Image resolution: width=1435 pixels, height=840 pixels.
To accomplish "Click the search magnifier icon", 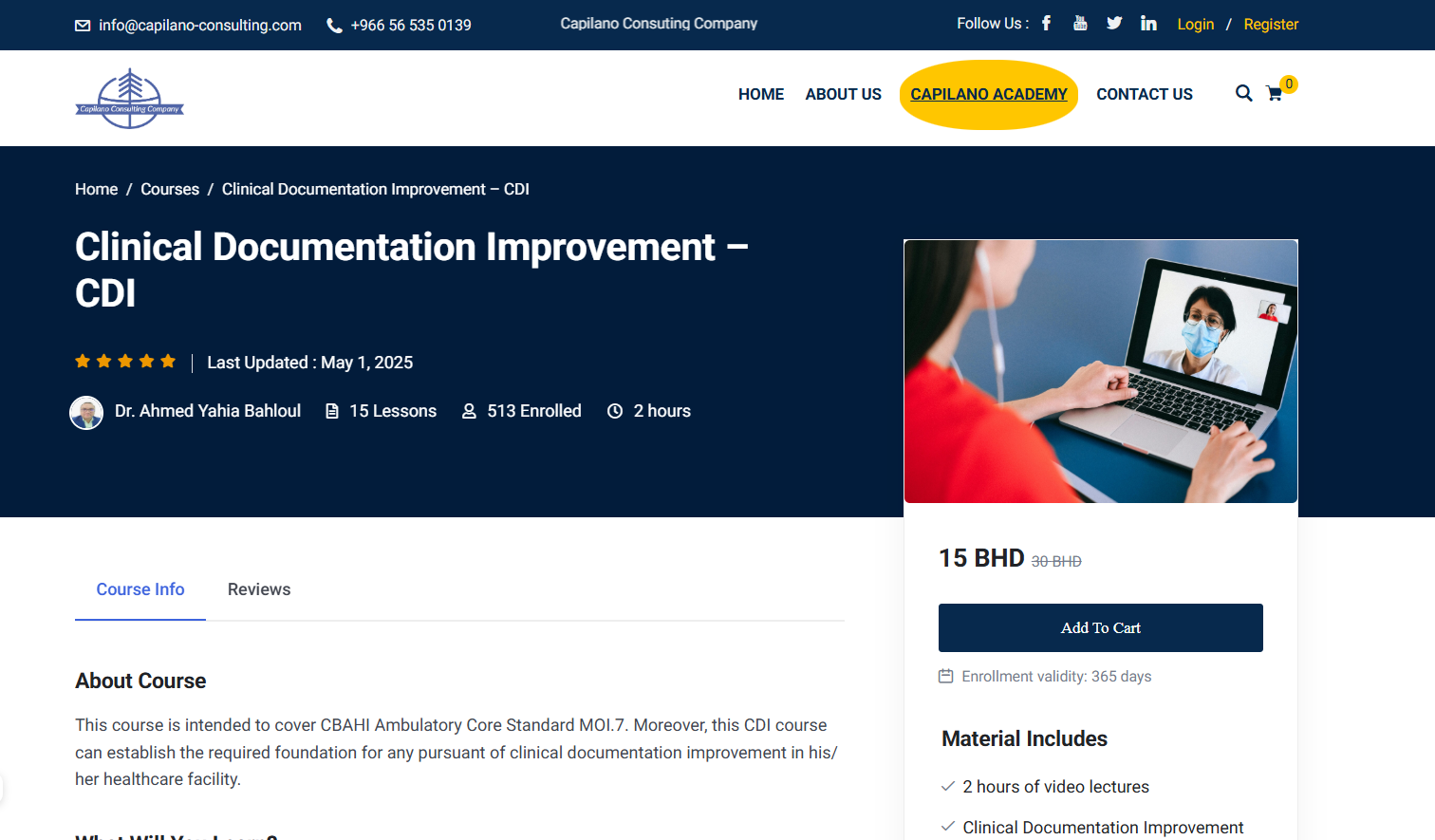I will (x=1243, y=93).
